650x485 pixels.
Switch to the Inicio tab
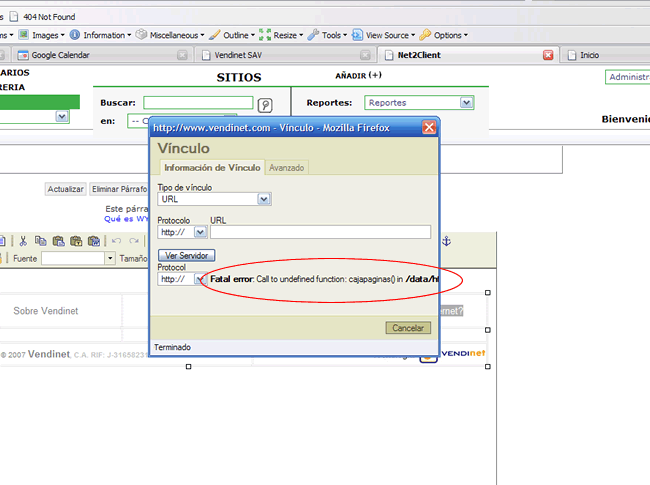coord(605,55)
